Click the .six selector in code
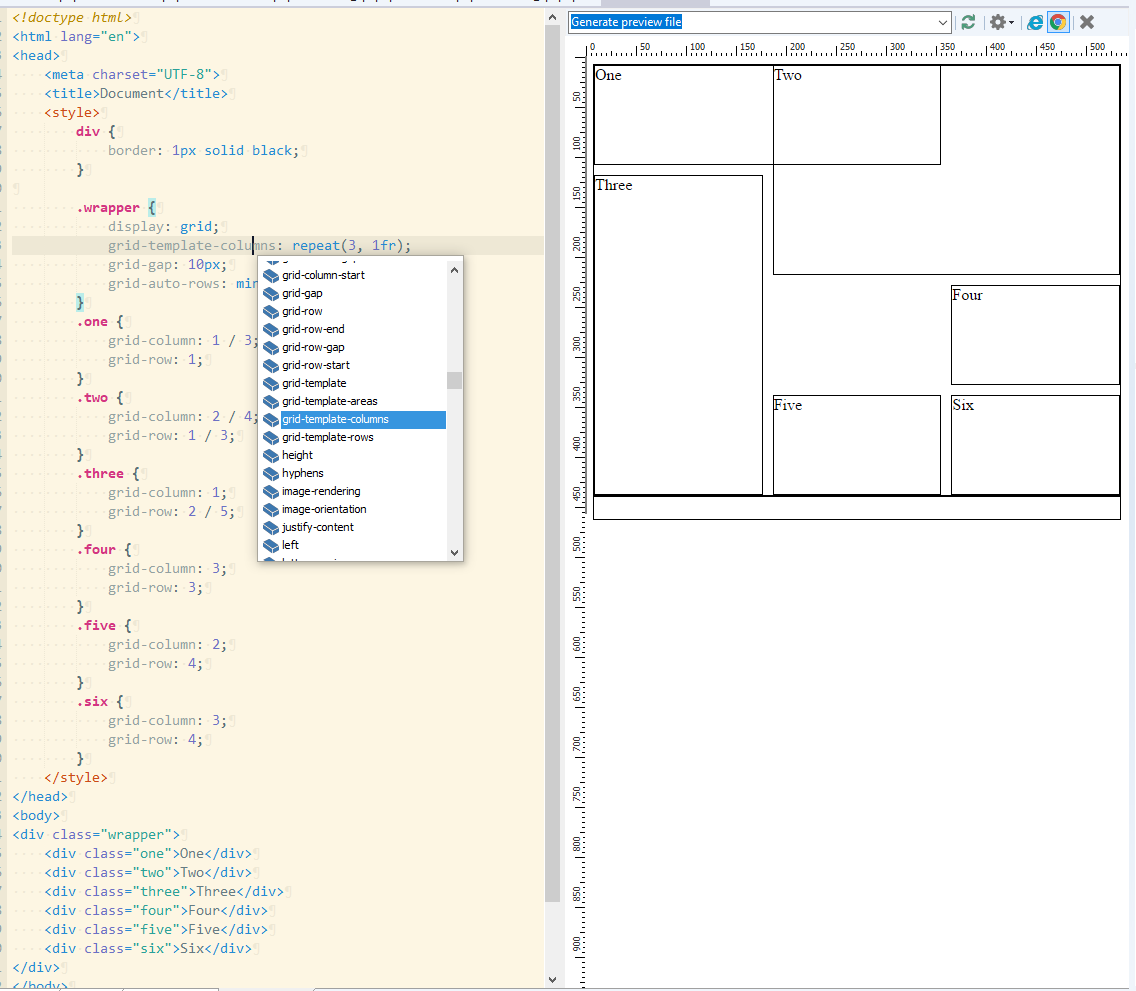The image size is (1136, 991). [x=93, y=702]
